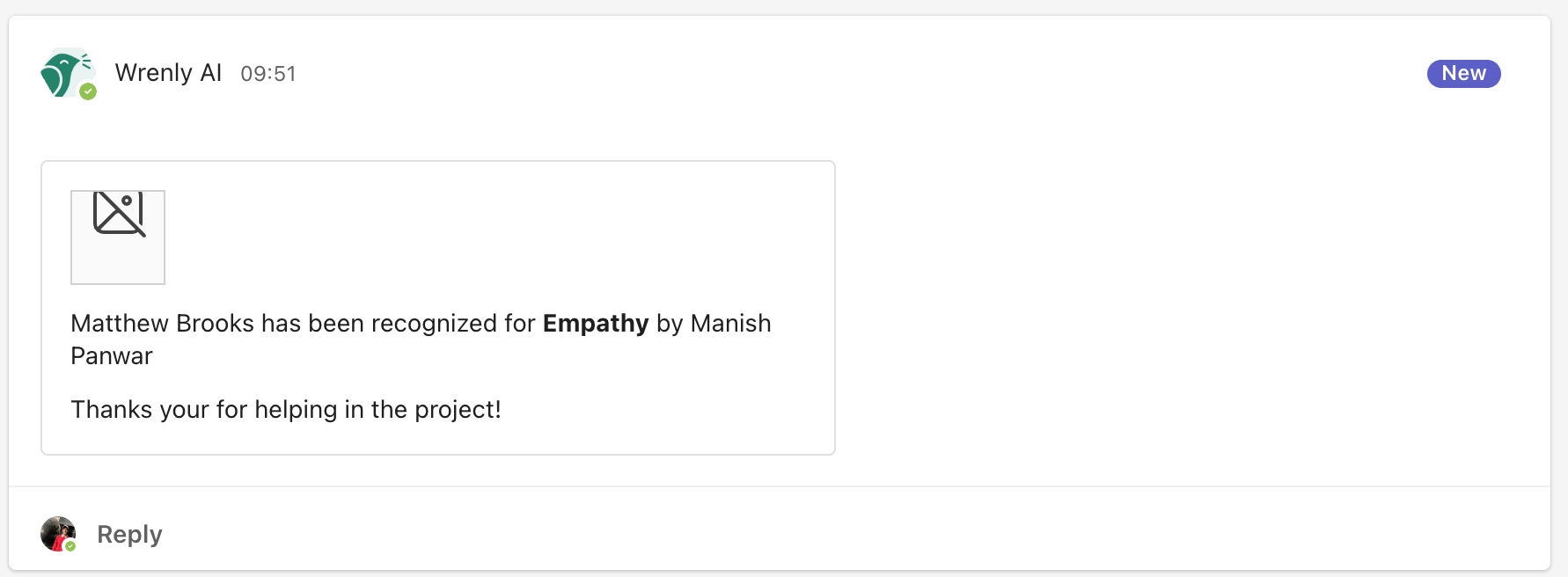
Task: Click the broken image crossed-out icon
Action: (119, 214)
